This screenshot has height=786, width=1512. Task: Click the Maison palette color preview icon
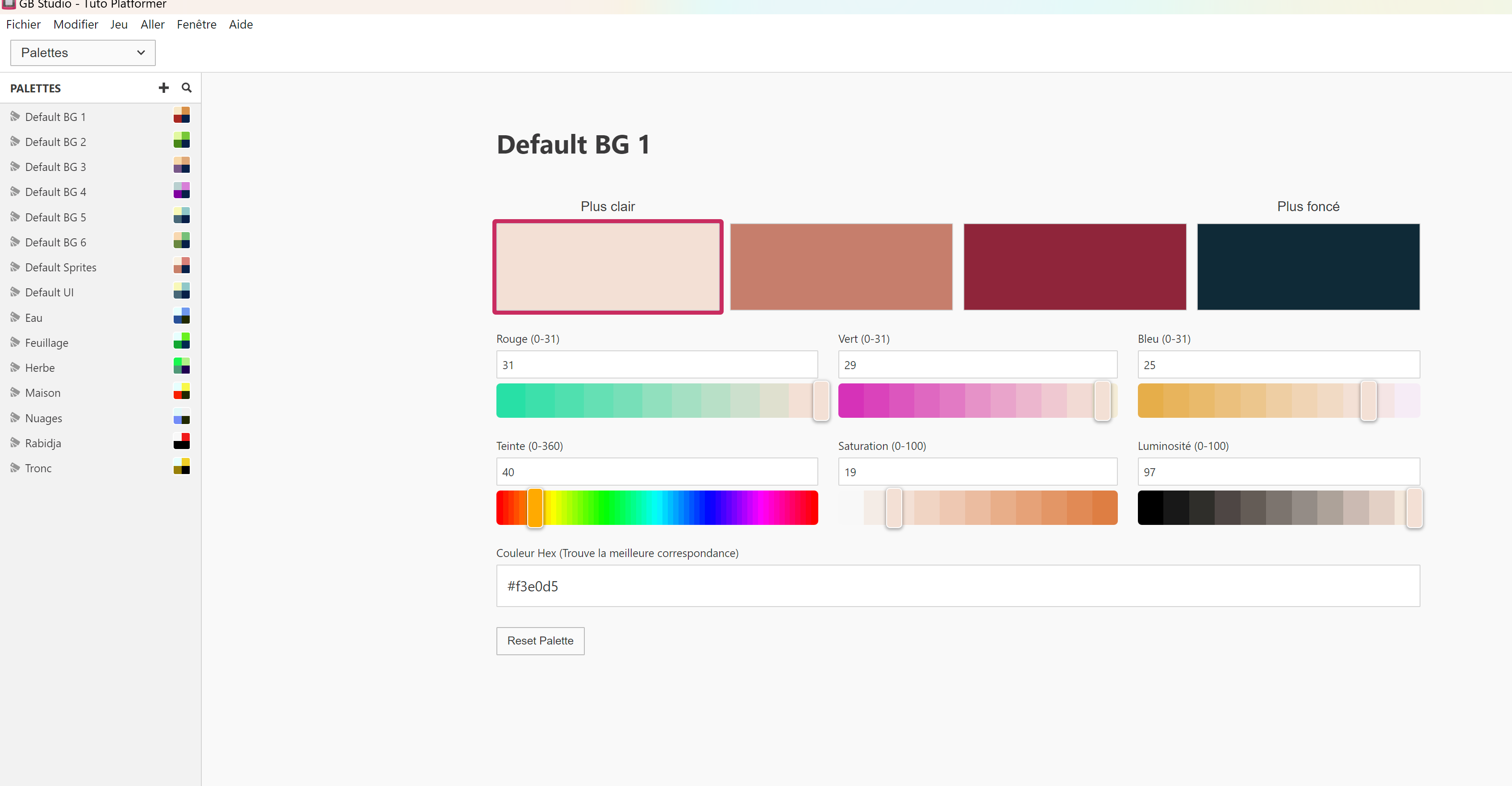coord(181,391)
